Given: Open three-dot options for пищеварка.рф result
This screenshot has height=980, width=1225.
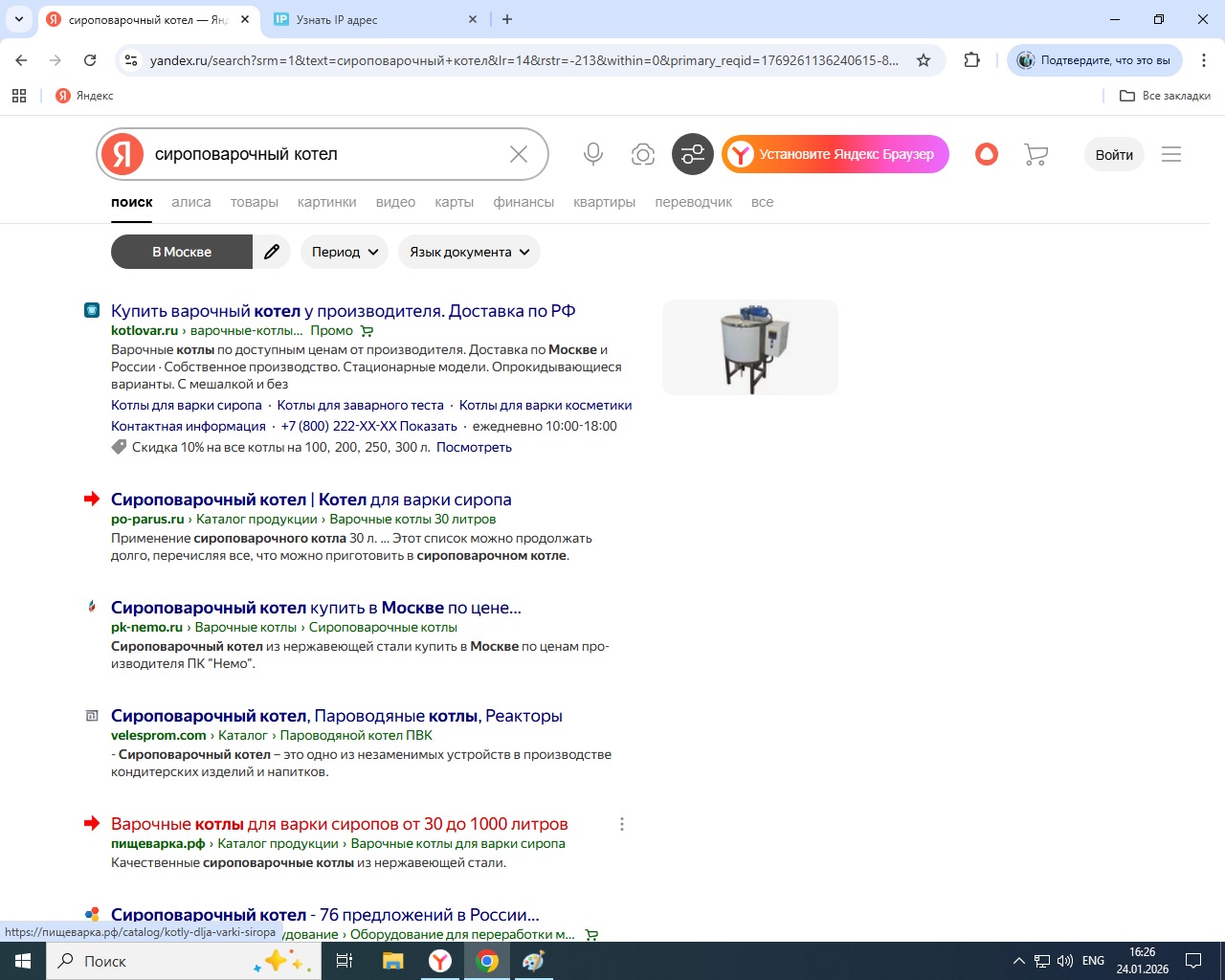Looking at the screenshot, I should tap(622, 824).
